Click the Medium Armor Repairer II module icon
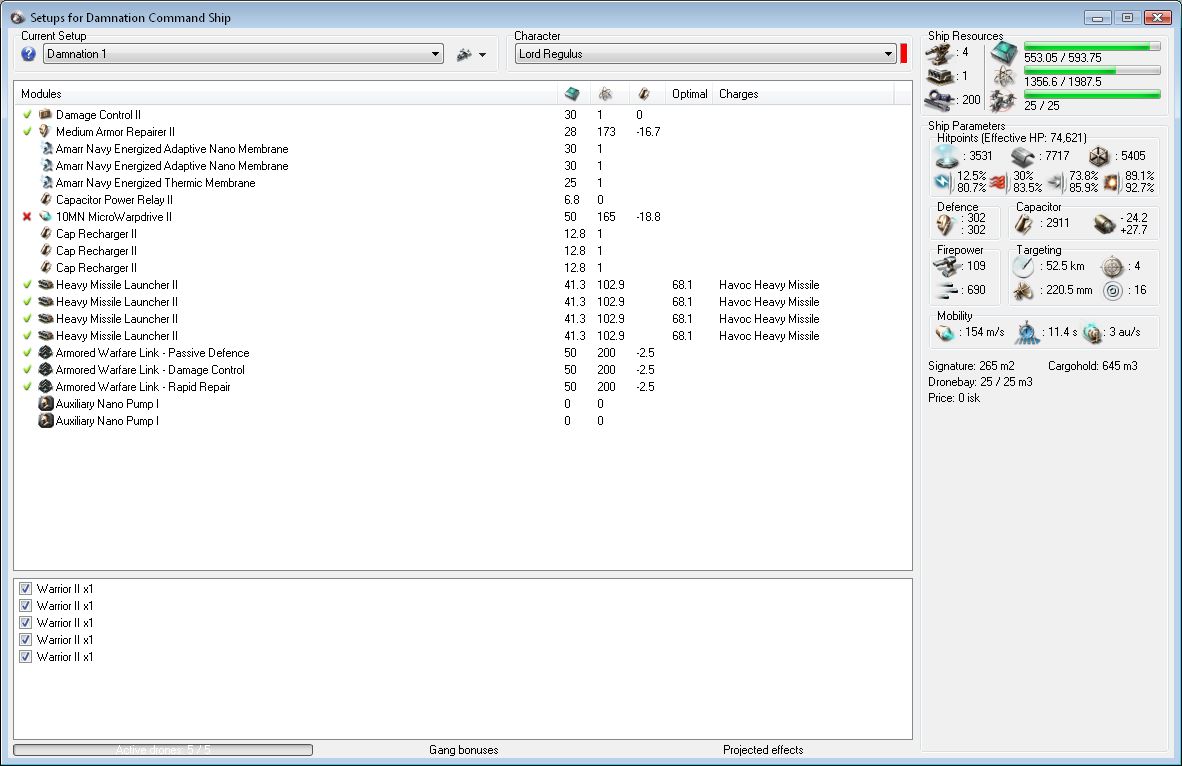Image resolution: width=1182 pixels, height=766 pixels. [x=45, y=131]
